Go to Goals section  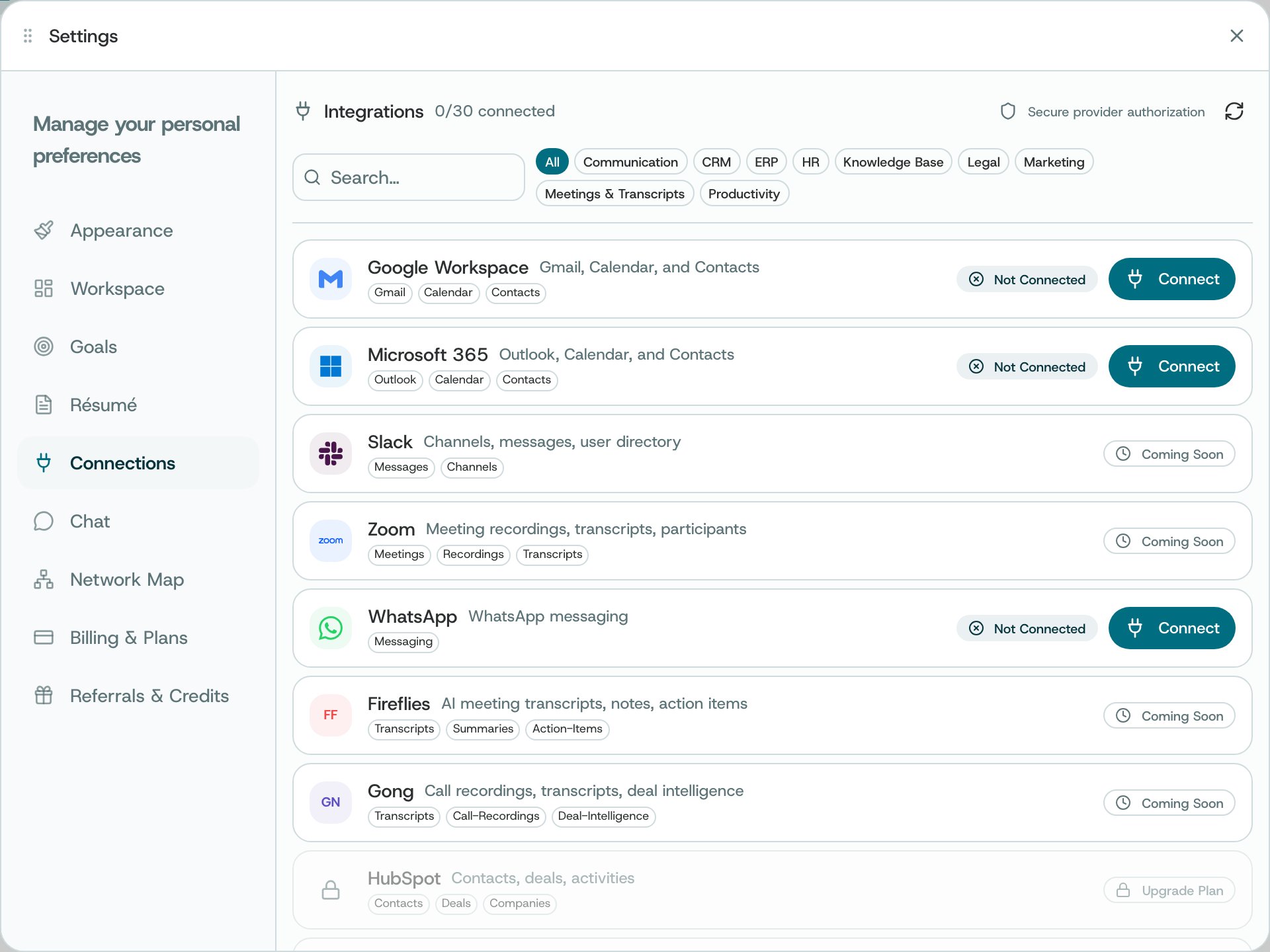[x=138, y=346]
